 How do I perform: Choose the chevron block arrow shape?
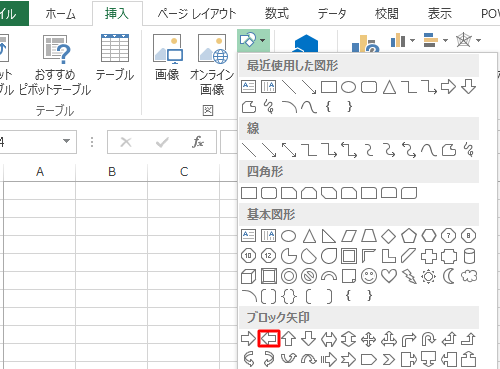point(389,359)
